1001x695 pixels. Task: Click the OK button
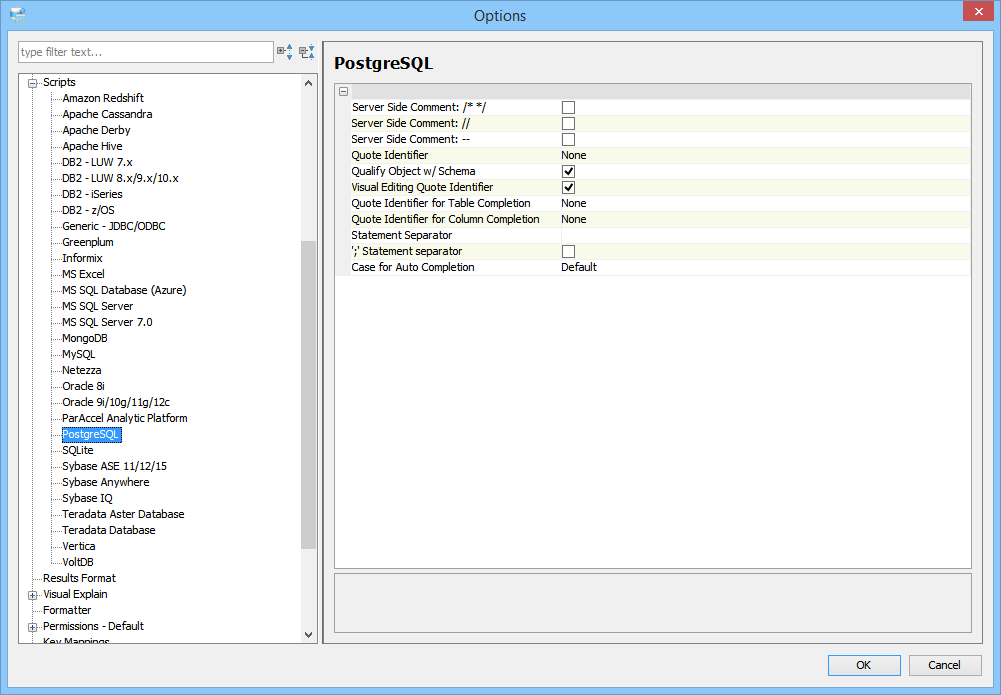(864, 665)
